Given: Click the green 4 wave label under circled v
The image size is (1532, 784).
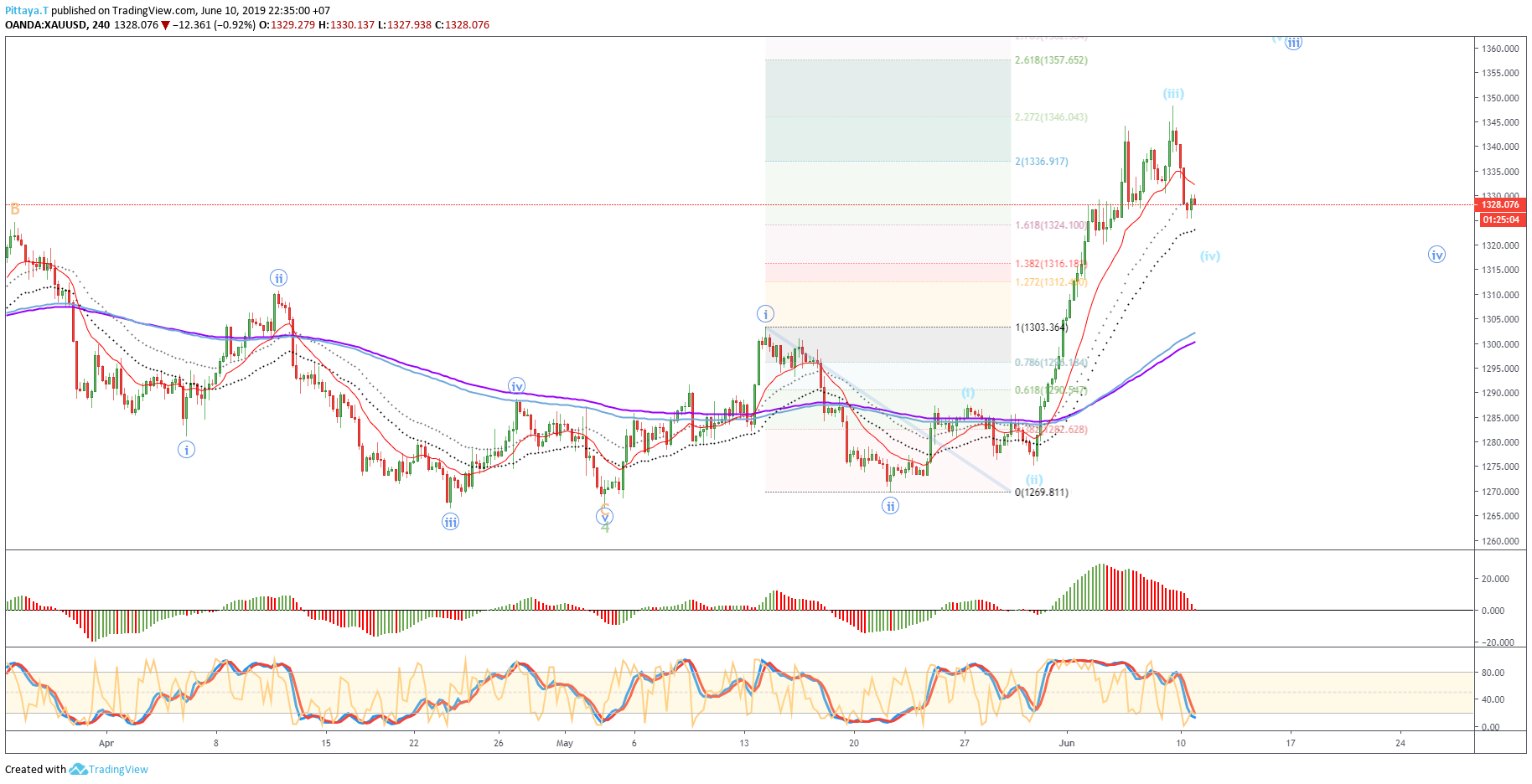Looking at the screenshot, I should click(x=605, y=528).
